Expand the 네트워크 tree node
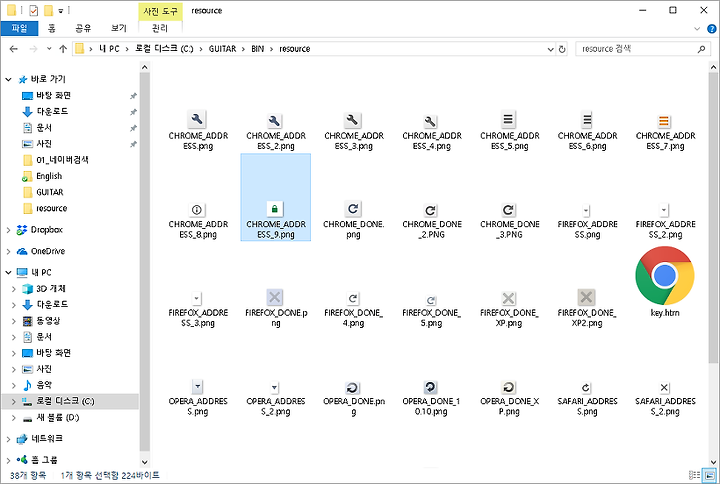 point(8,439)
